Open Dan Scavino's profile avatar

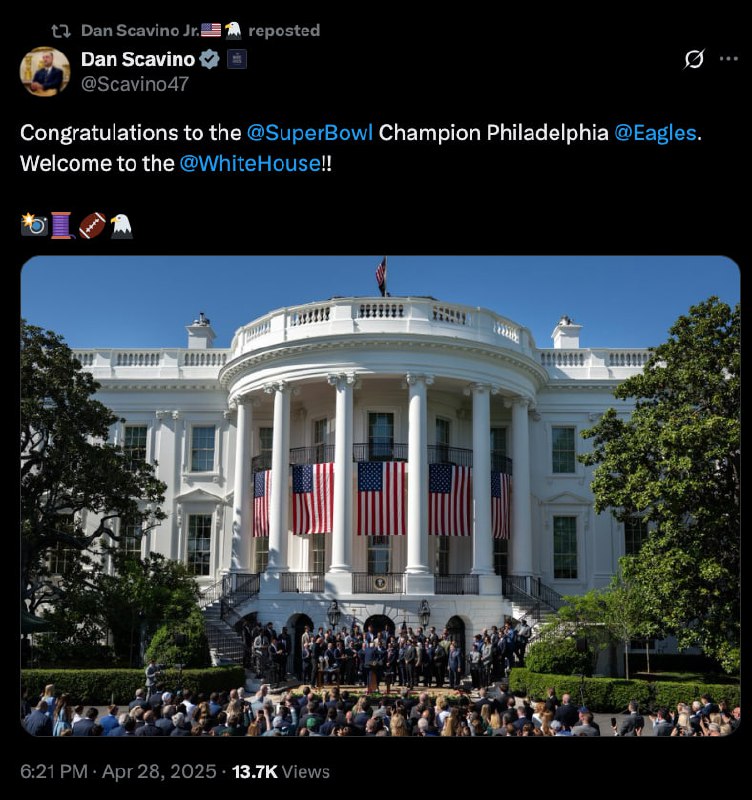[45, 71]
